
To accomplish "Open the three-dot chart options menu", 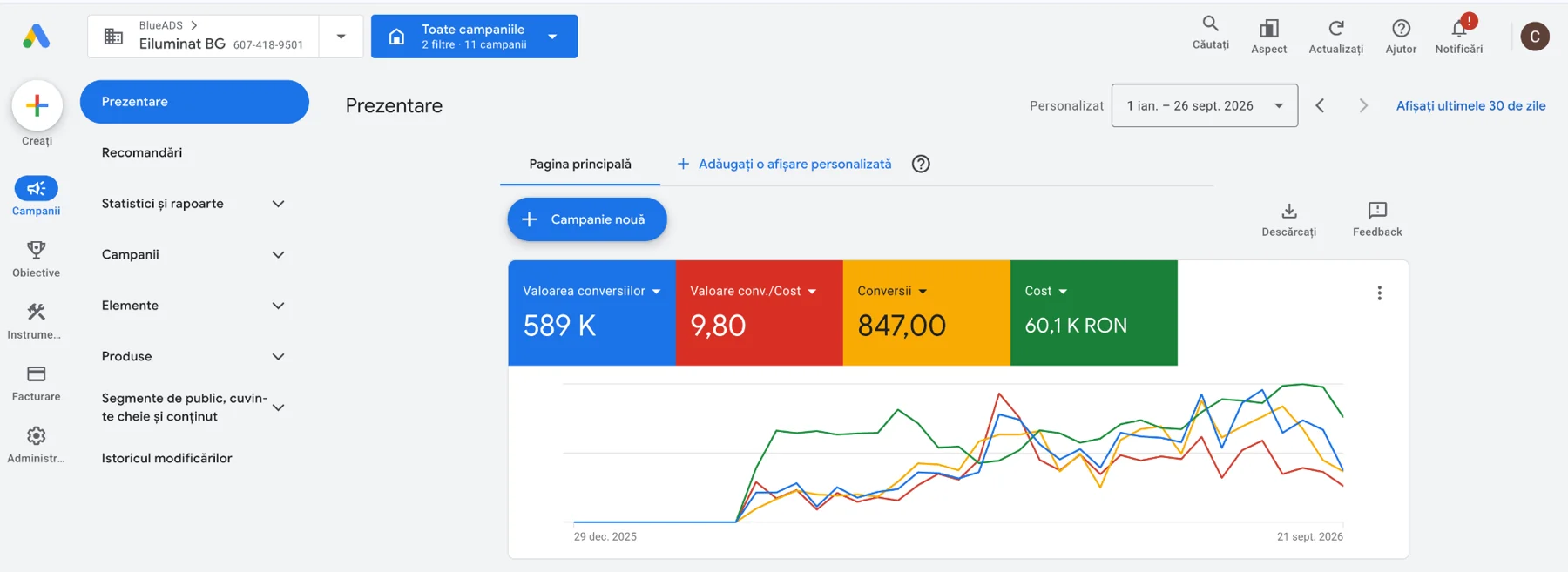I will (x=1379, y=293).
